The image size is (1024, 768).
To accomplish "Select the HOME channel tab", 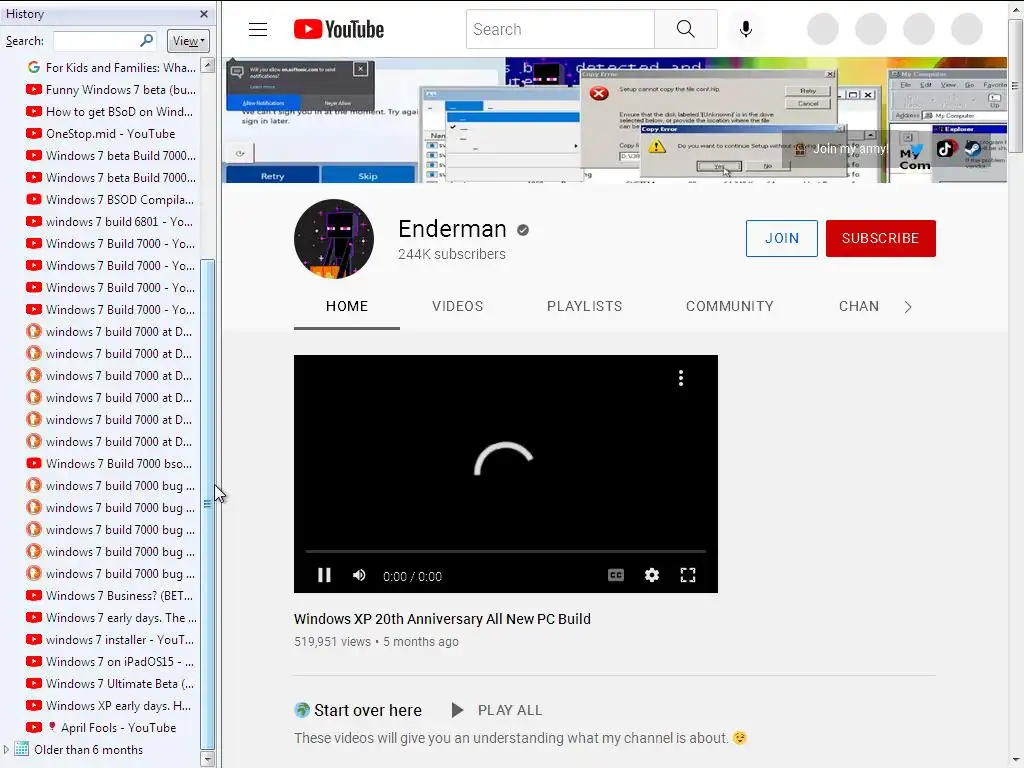I will pyautogui.click(x=347, y=306).
